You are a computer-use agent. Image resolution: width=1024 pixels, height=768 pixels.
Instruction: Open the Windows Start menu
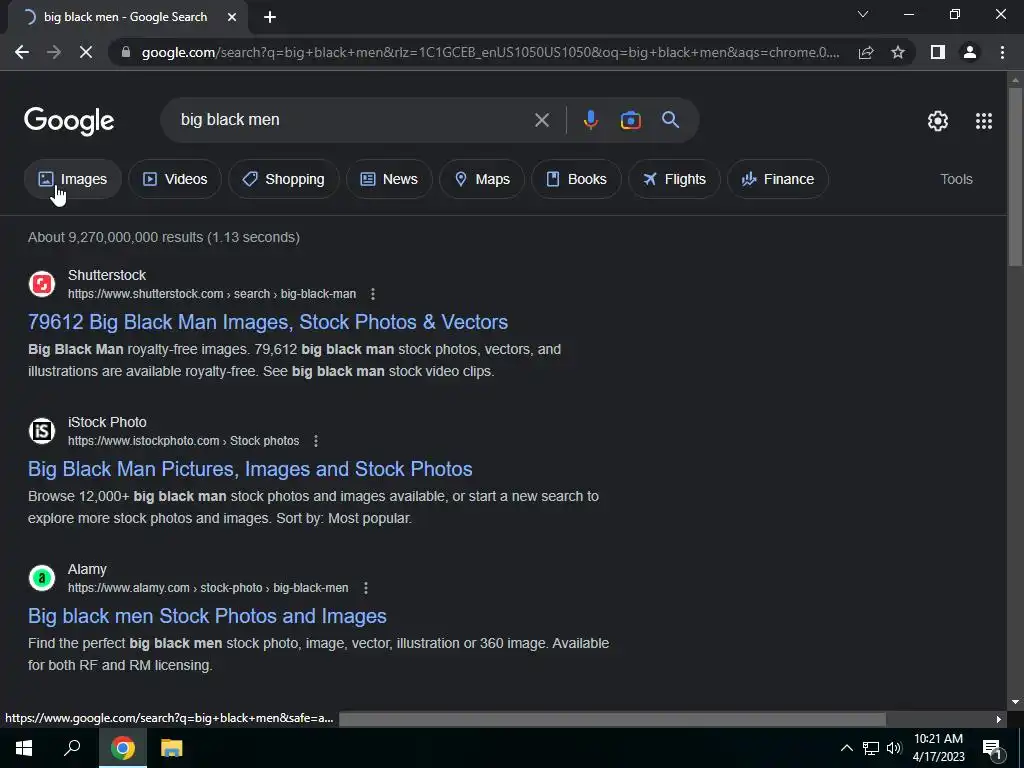pyautogui.click(x=24, y=748)
